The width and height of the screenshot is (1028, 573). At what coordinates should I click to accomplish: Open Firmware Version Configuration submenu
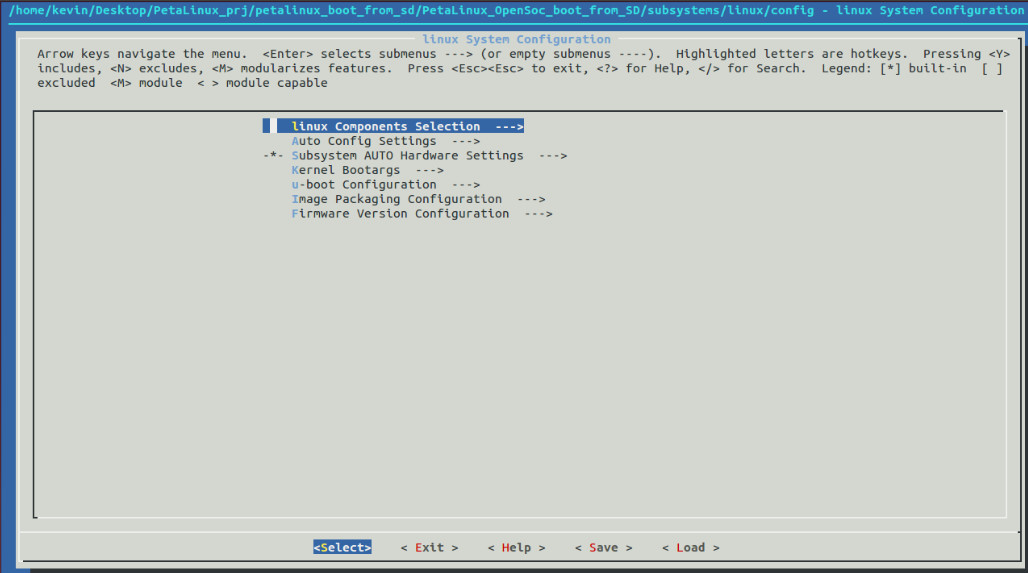[x=422, y=213]
